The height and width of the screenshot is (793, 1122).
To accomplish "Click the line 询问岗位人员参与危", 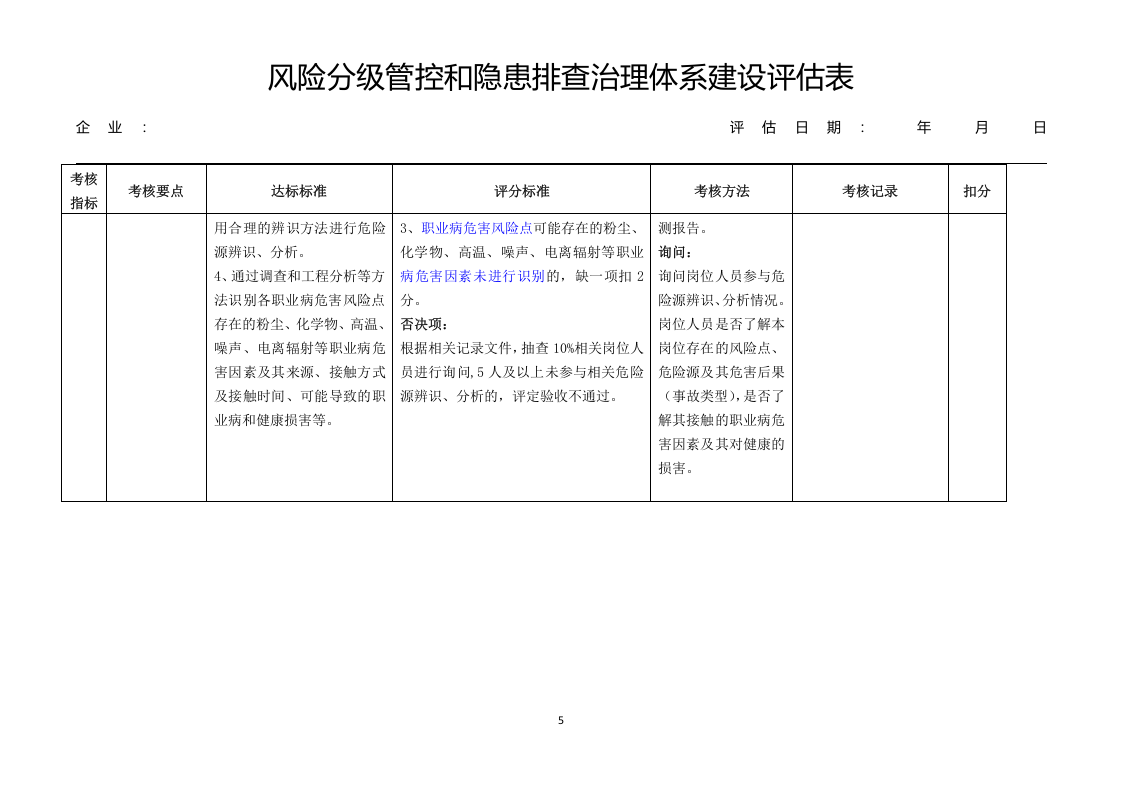I will pyautogui.click(x=721, y=276).
